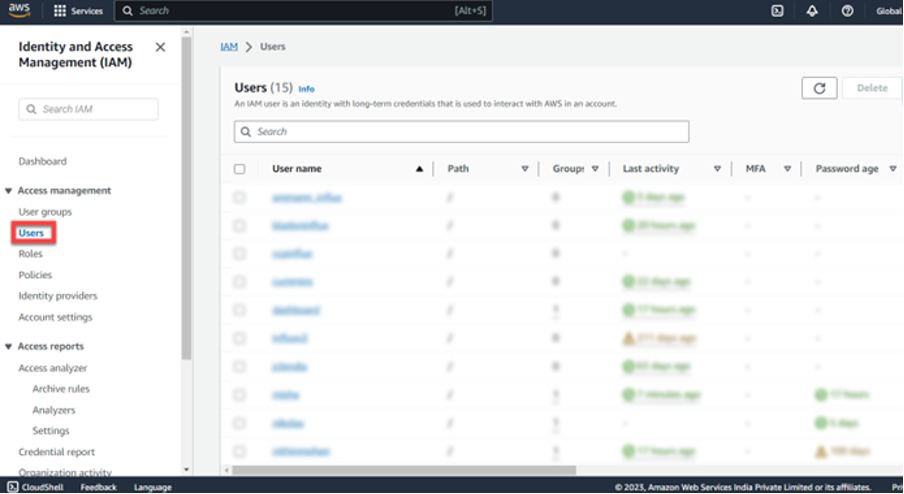Viewport: 904px width, 494px height.
Task: Click the top search bar
Action: [x=303, y=11]
